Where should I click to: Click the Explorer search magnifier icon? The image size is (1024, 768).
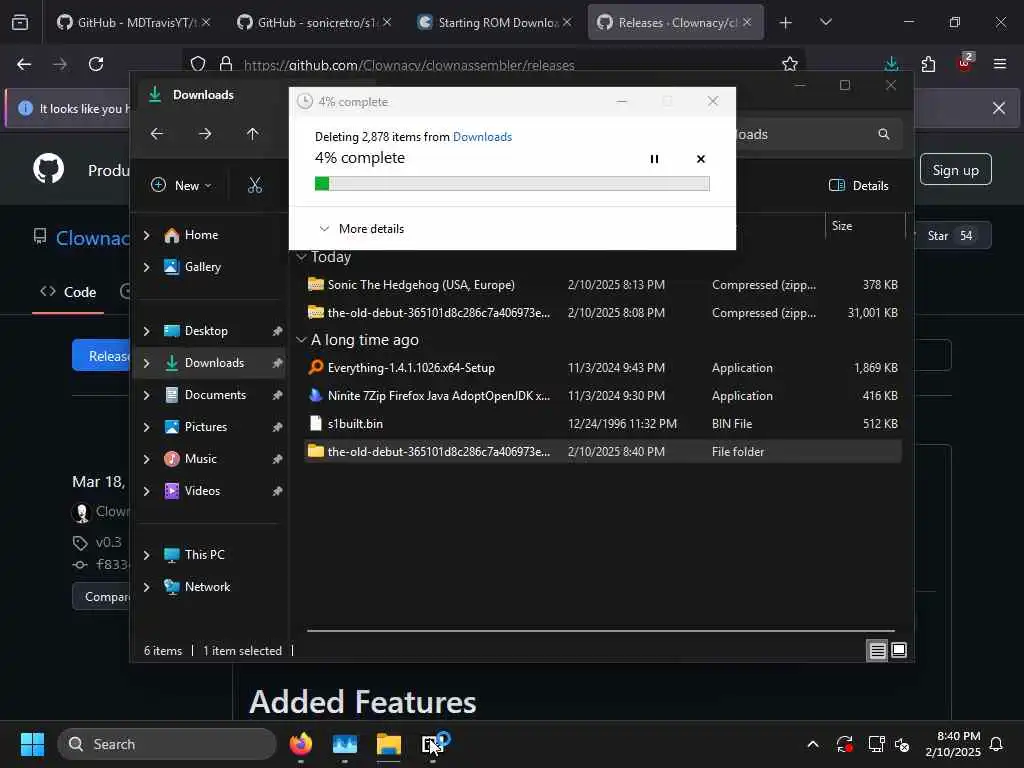tap(884, 134)
